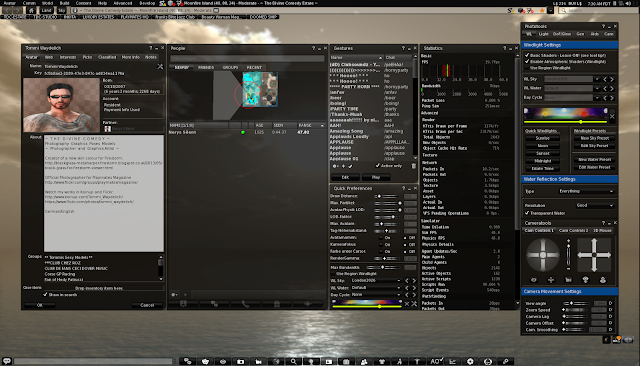Adjust Draw Distance slider in Quick Preferences
This screenshot has height=366, width=640.
(x=388, y=196)
